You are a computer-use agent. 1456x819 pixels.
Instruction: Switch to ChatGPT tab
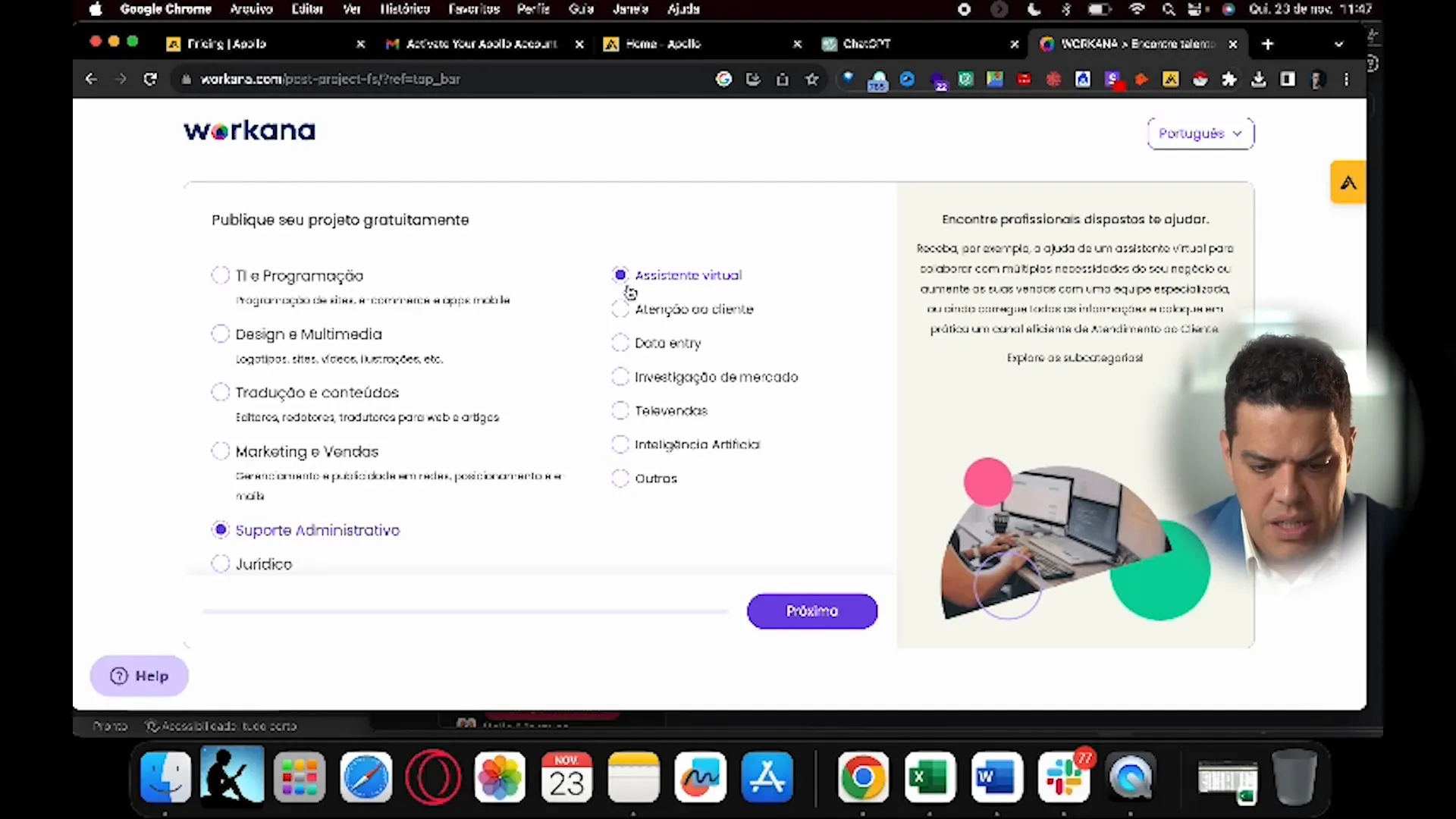[867, 44]
